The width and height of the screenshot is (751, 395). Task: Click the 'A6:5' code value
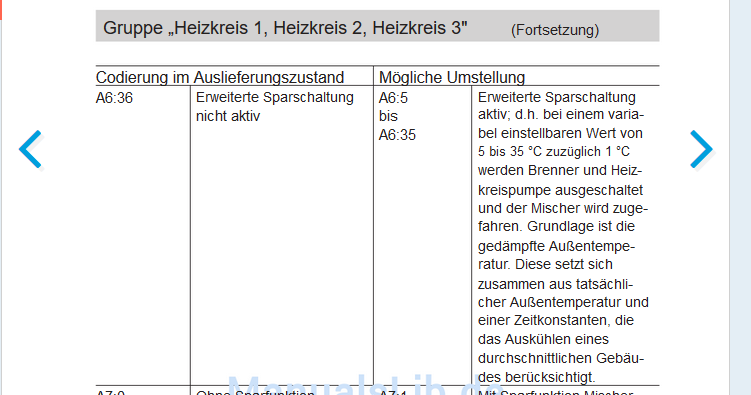[393, 98]
